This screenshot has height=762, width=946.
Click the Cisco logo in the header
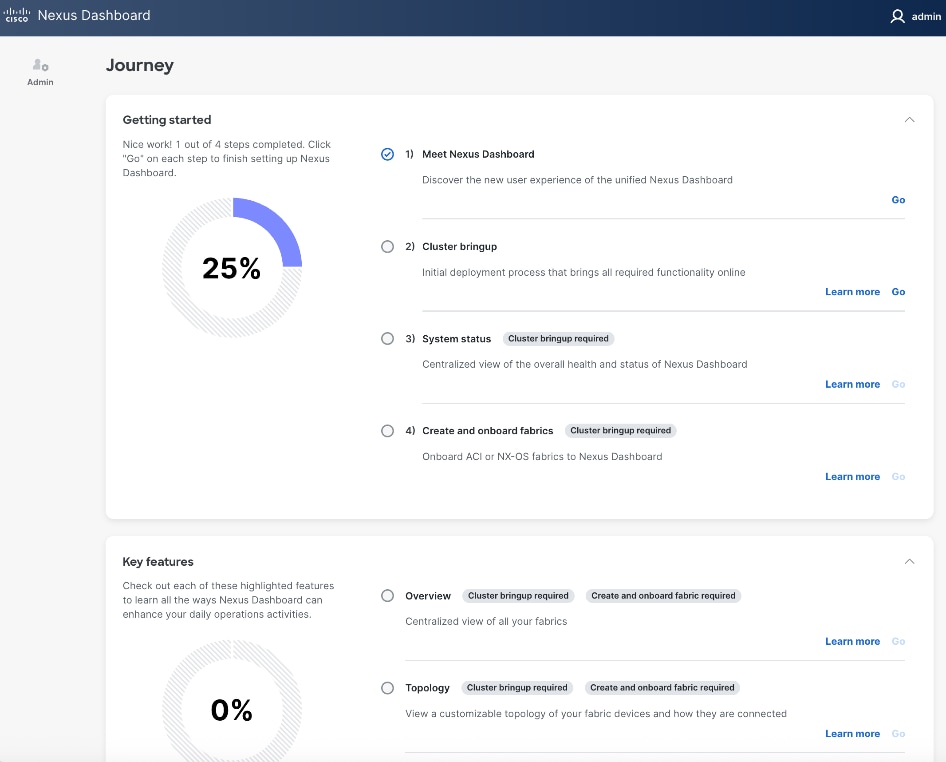click(16, 15)
